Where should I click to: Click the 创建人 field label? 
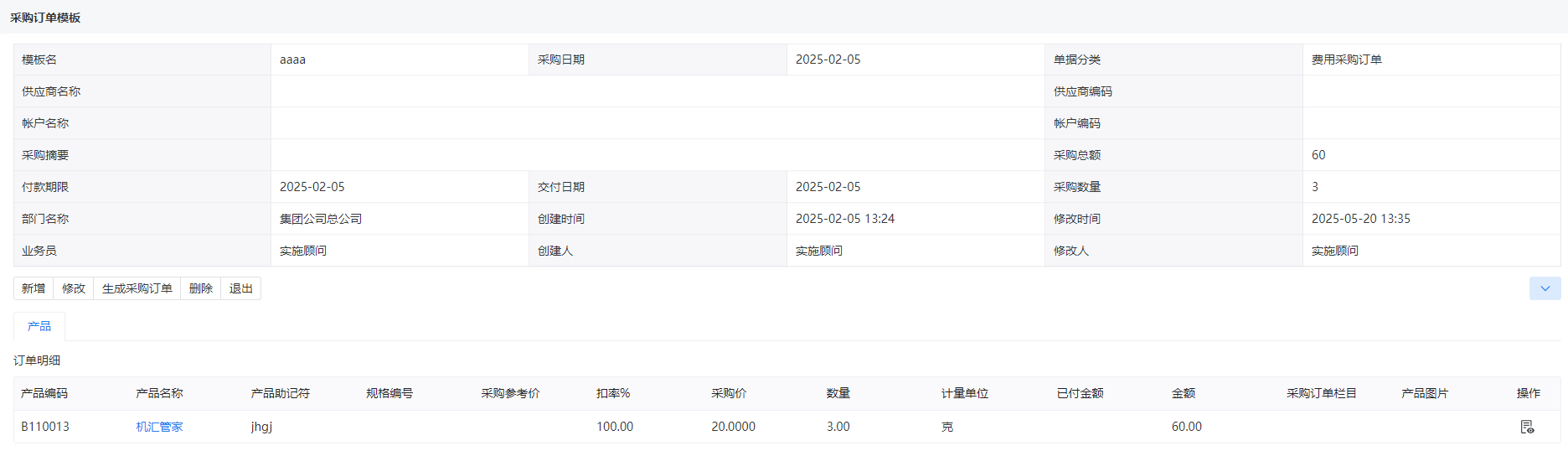[x=555, y=251]
